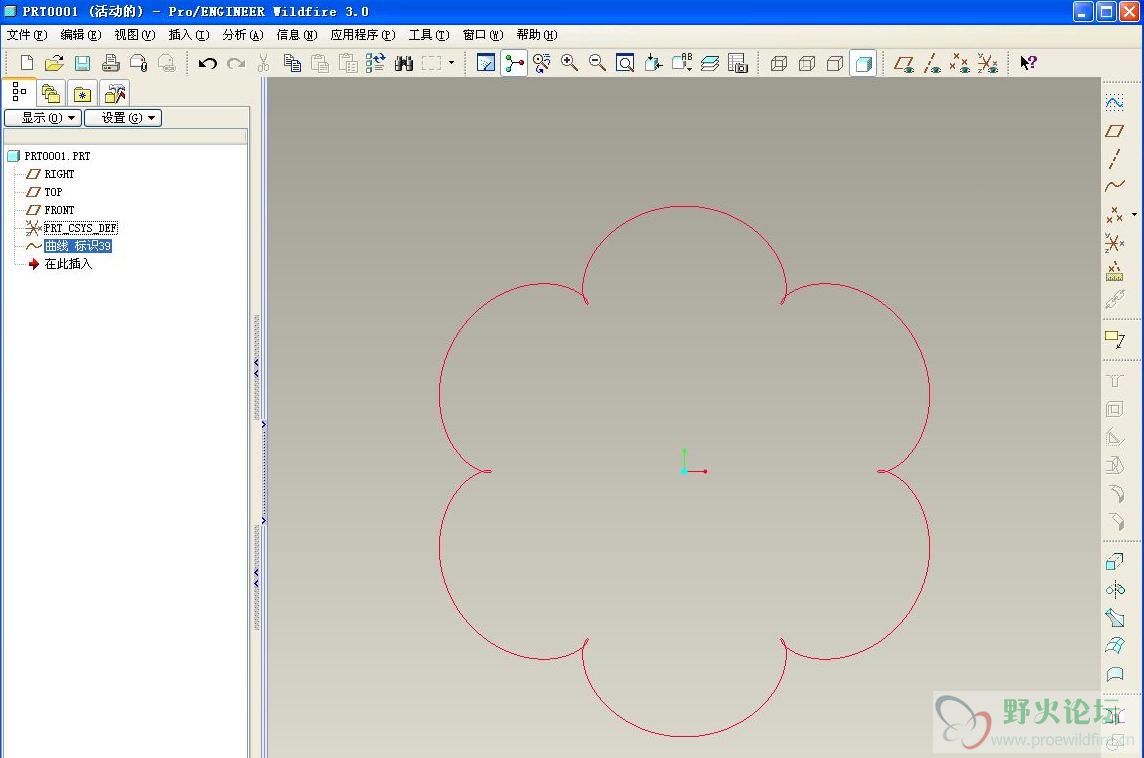Select the style tool on the right
This screenshot has width=1144, height=758.
(x=1114, y=673)
